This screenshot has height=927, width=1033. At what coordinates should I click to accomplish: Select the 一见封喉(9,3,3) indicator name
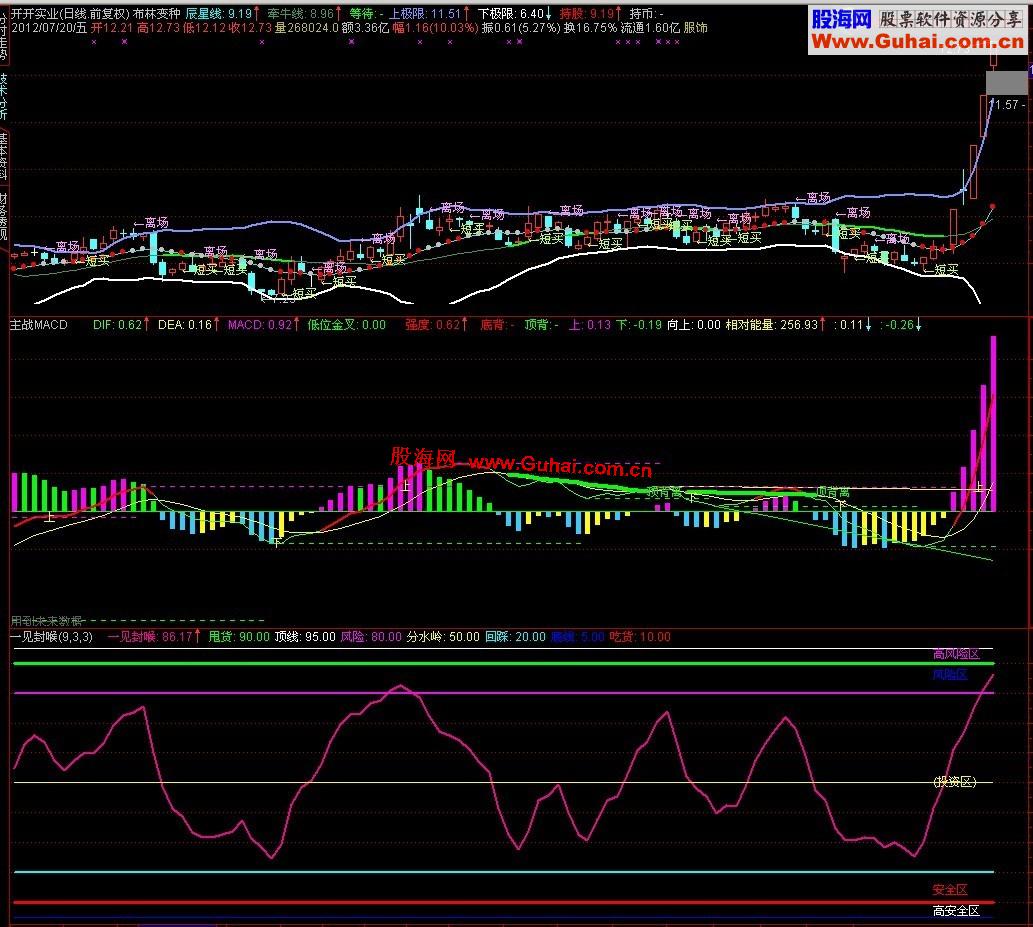click(x=51, y=637)
